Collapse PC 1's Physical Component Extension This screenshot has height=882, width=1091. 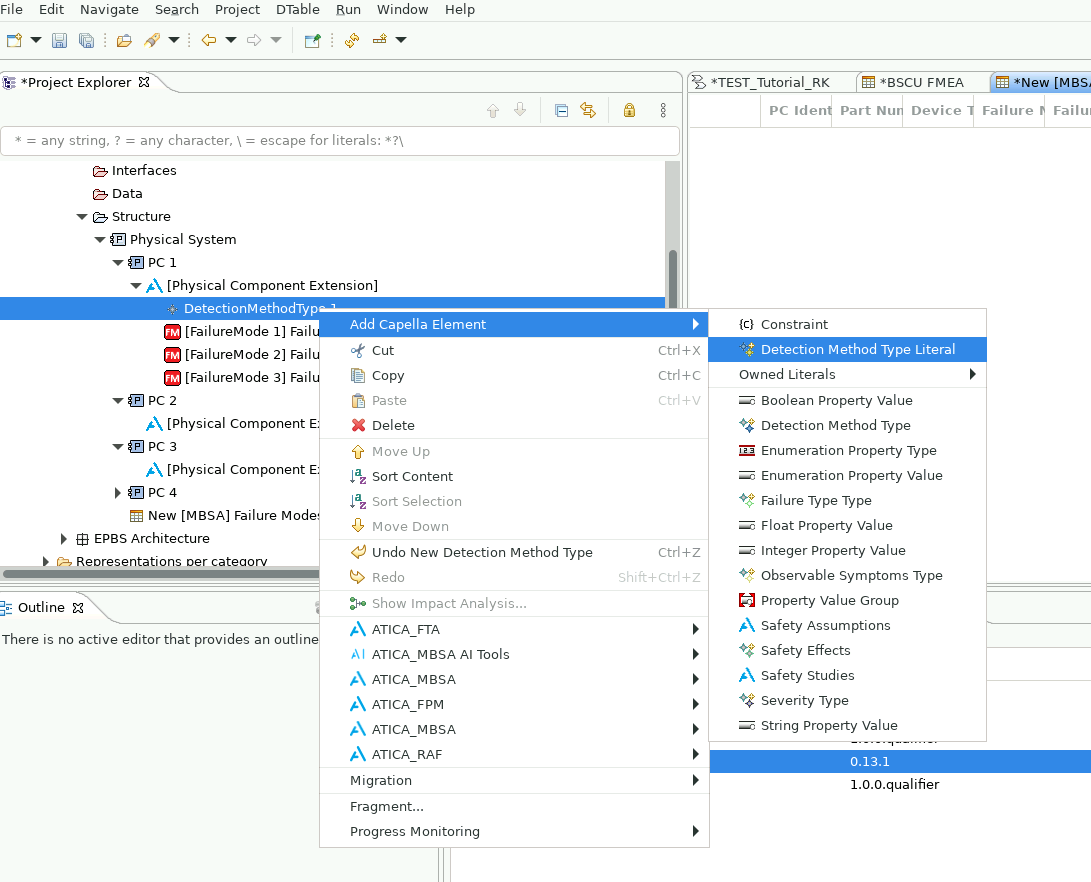[x=136, y=286]
